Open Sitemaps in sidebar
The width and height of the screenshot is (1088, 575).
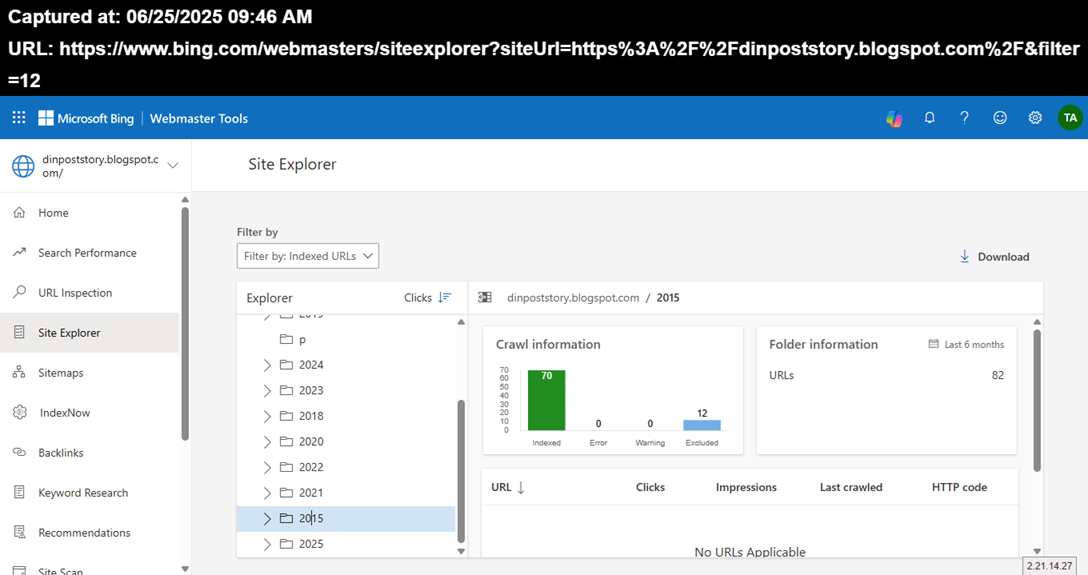pyautogui.click(x=90, y=372)
